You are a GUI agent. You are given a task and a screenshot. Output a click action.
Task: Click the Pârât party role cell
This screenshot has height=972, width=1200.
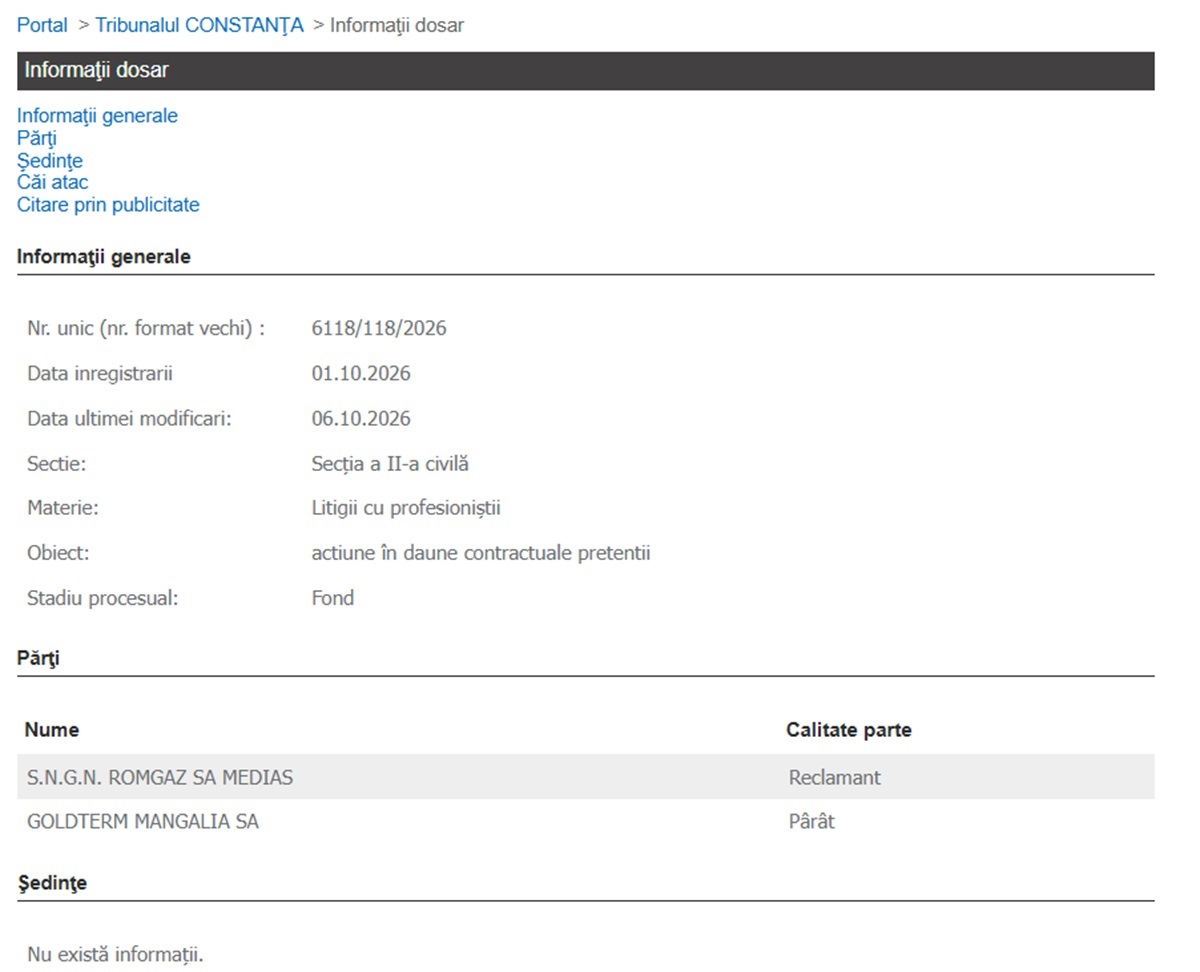[x=812, y=822]
